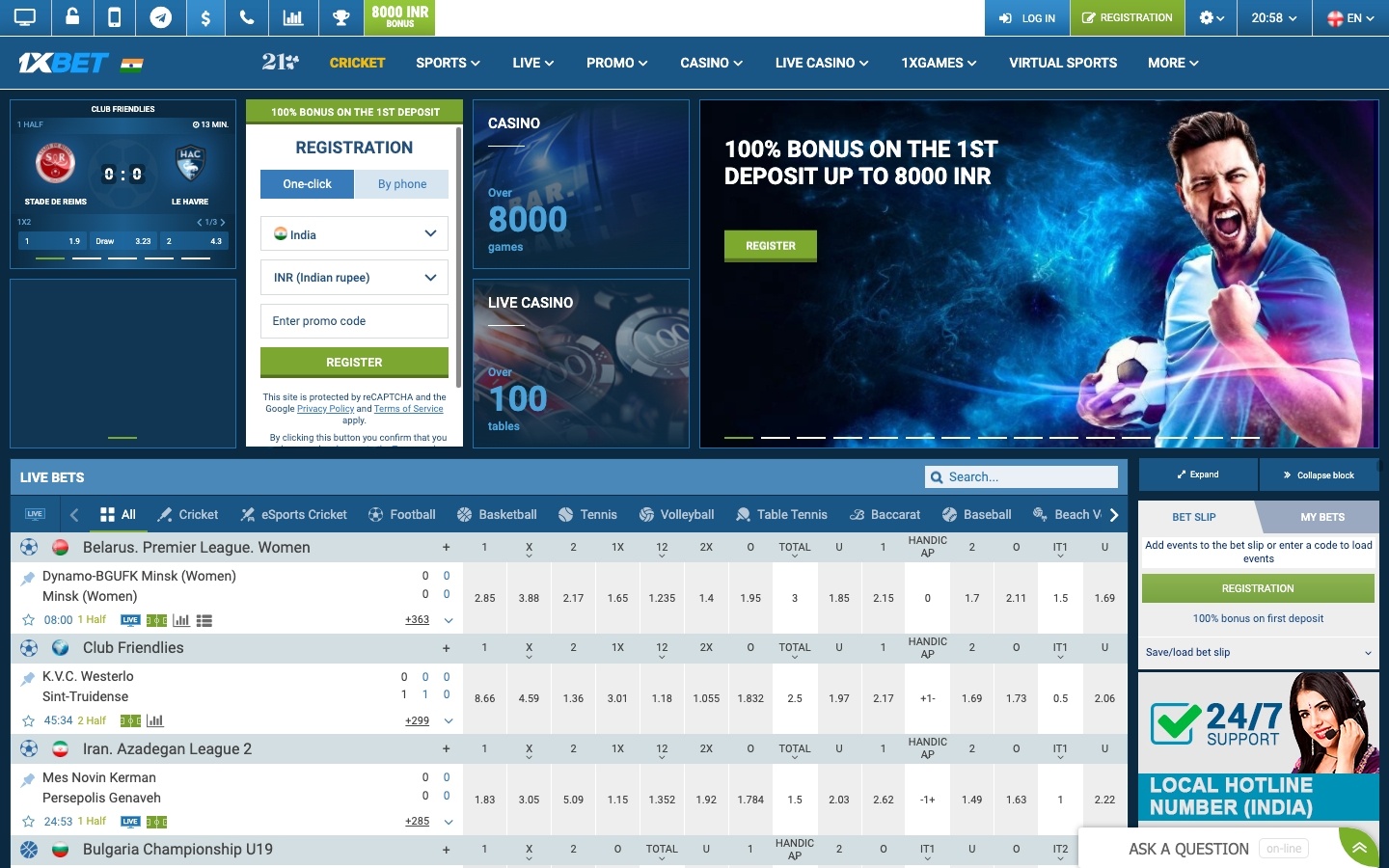This screenshot has width=1389, height=868.
Task: Expand the INR currency dropdown
Action: pos(354,277)
